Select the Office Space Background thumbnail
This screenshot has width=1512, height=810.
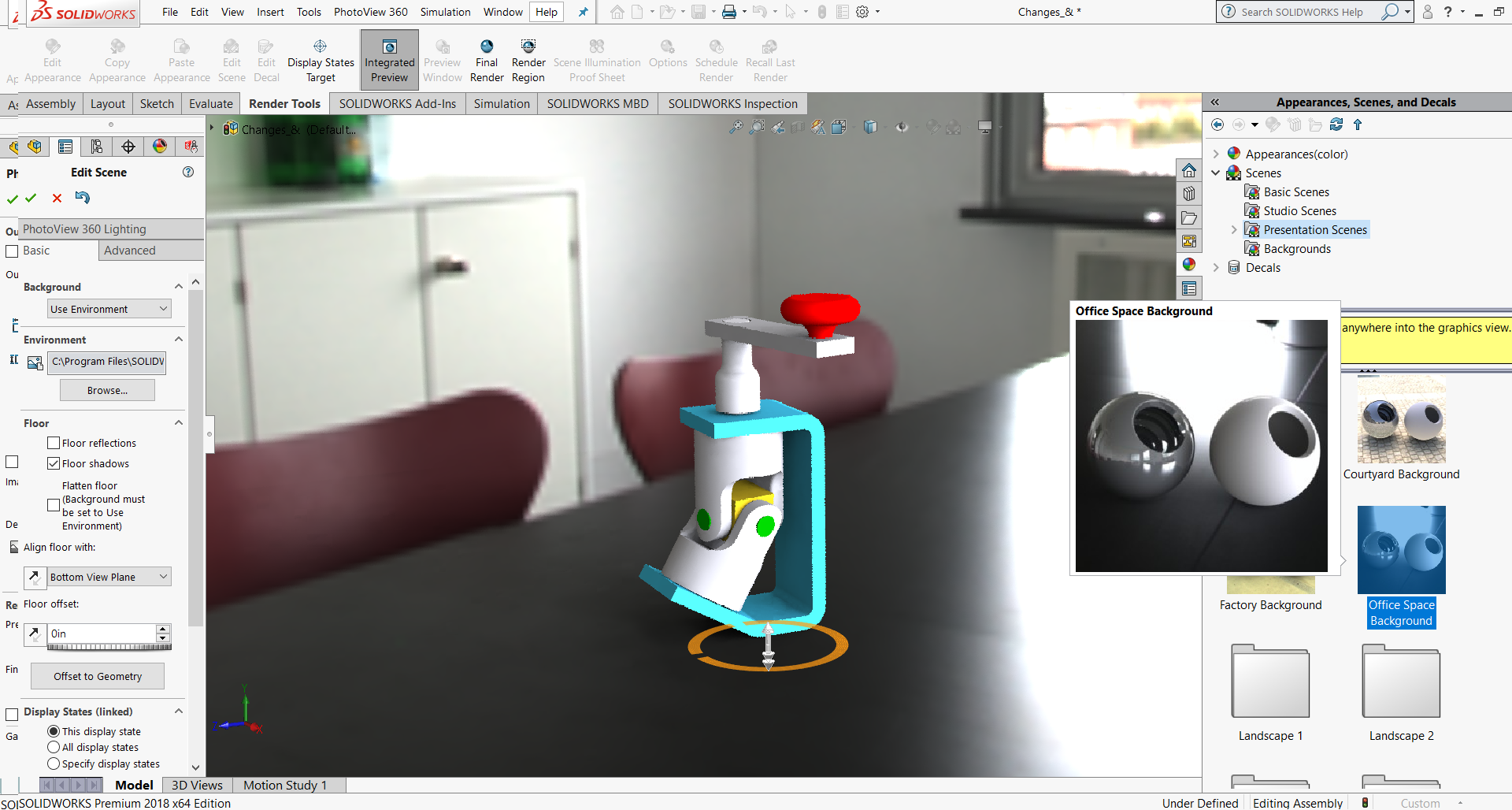point(1401,549)
